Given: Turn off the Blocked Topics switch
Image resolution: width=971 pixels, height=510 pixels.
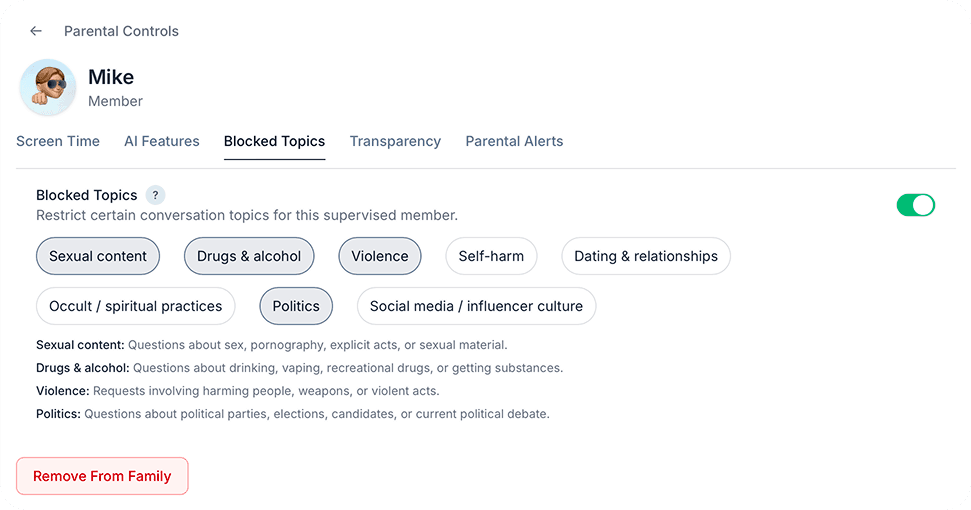Looking at the screenshot, I should click(x=915, y=205).
